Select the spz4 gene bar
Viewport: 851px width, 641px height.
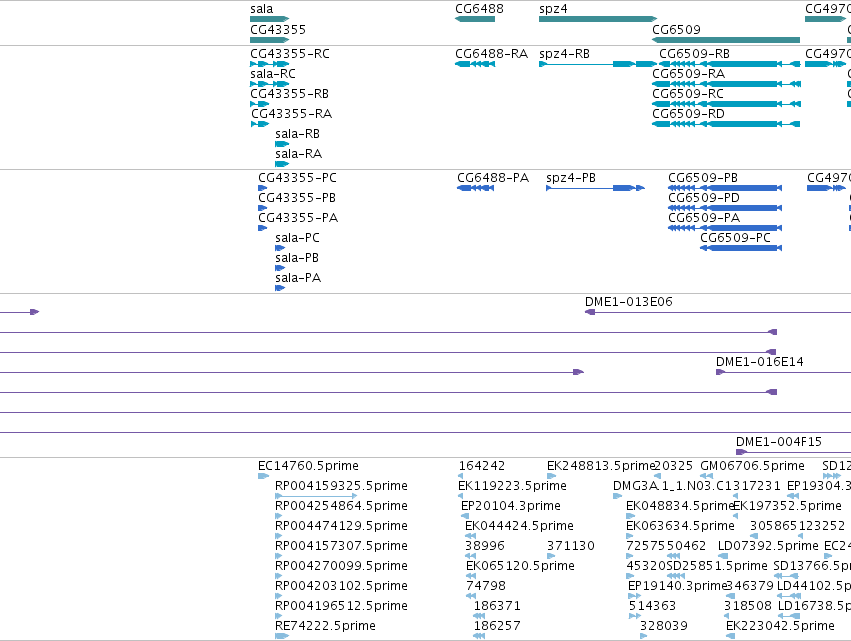click(598, 19)
